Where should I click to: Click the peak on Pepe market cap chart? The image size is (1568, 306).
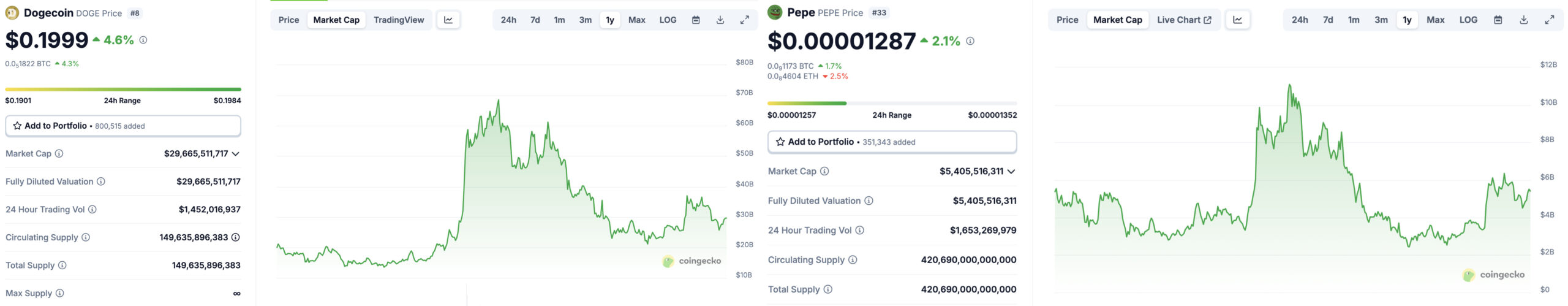coord(1289,85)
